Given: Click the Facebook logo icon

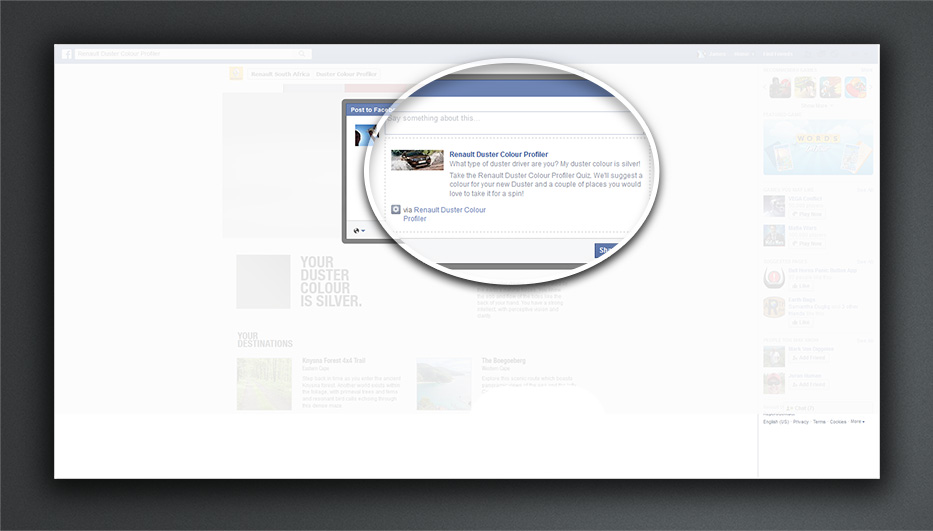Looking at the screenshot, I should click(x=66, y=54).
